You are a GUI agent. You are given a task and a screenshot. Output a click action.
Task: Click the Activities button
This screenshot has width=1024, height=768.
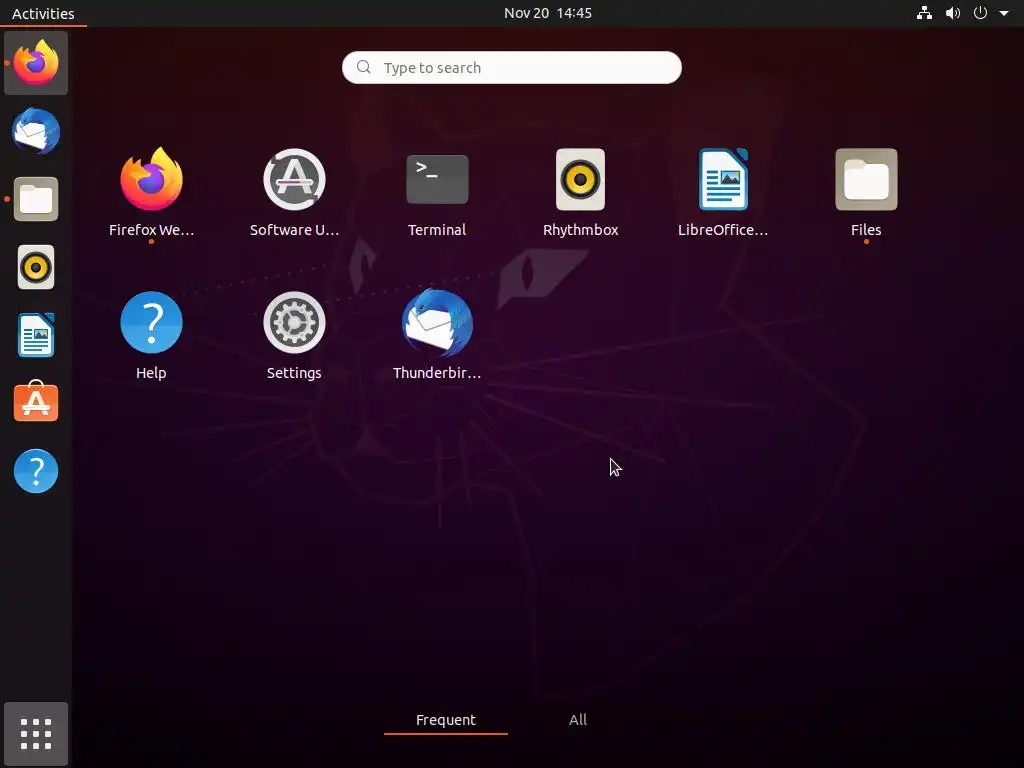click(x=43, y=13)
